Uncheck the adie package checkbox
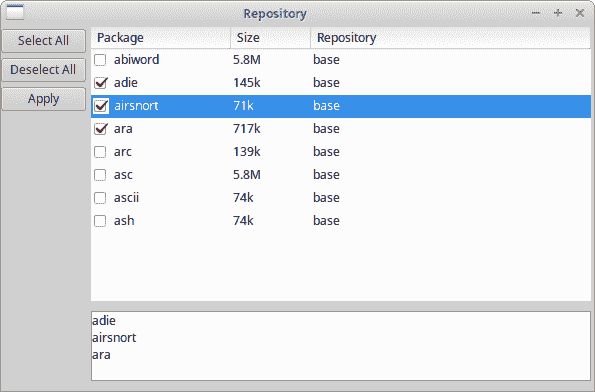The image size is (595, 392). 100,83
